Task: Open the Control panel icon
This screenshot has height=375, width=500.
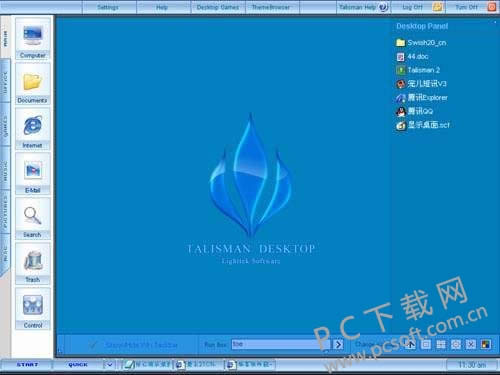Action: tap(33, 309)
